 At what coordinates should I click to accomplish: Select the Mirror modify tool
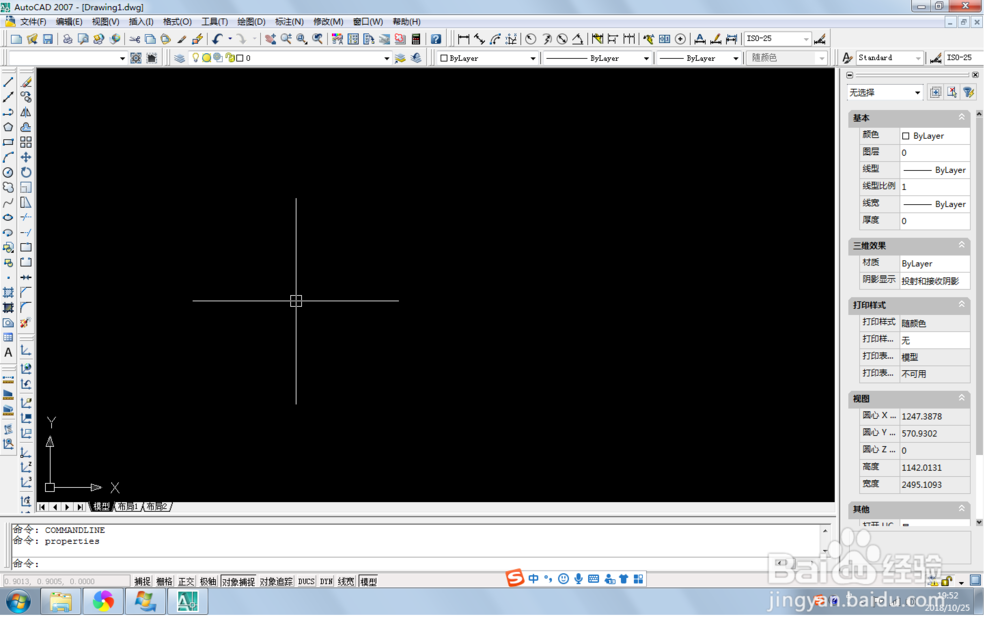coord(26,112)
